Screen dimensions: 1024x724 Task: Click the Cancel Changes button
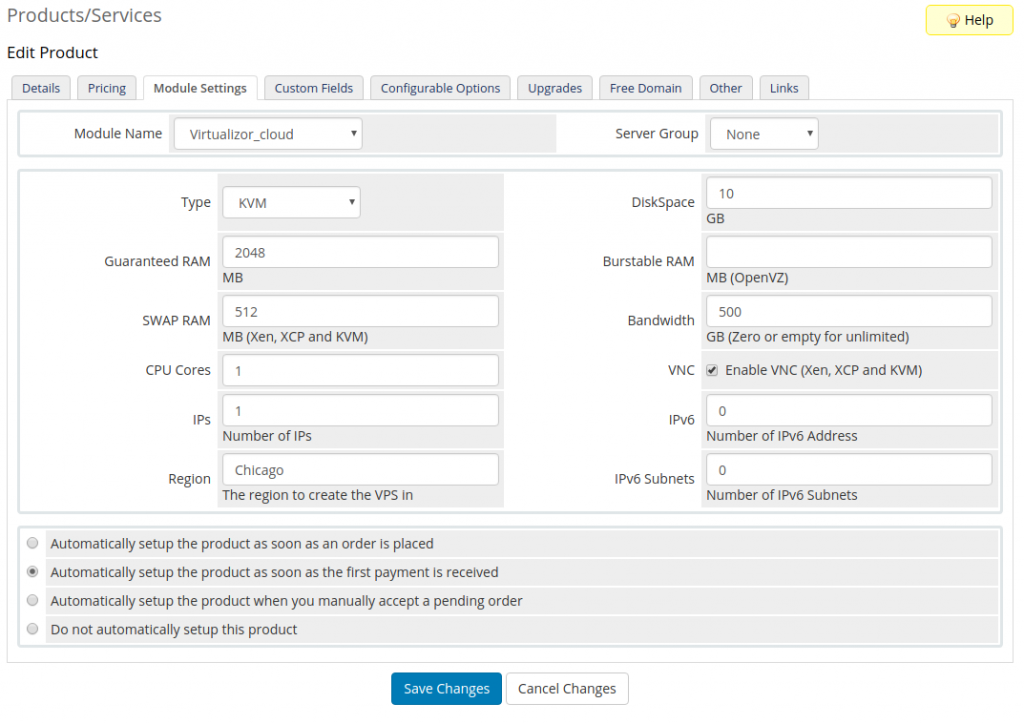[567, 689]
